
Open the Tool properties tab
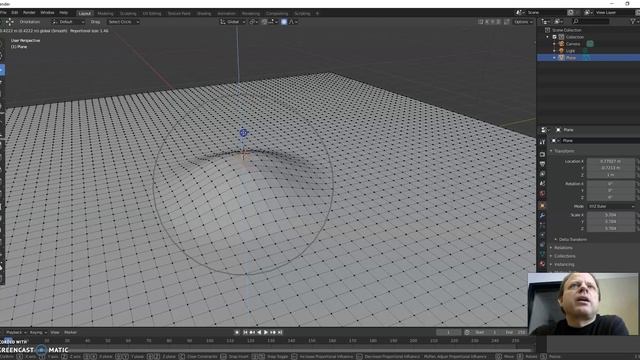coord(542,142)
